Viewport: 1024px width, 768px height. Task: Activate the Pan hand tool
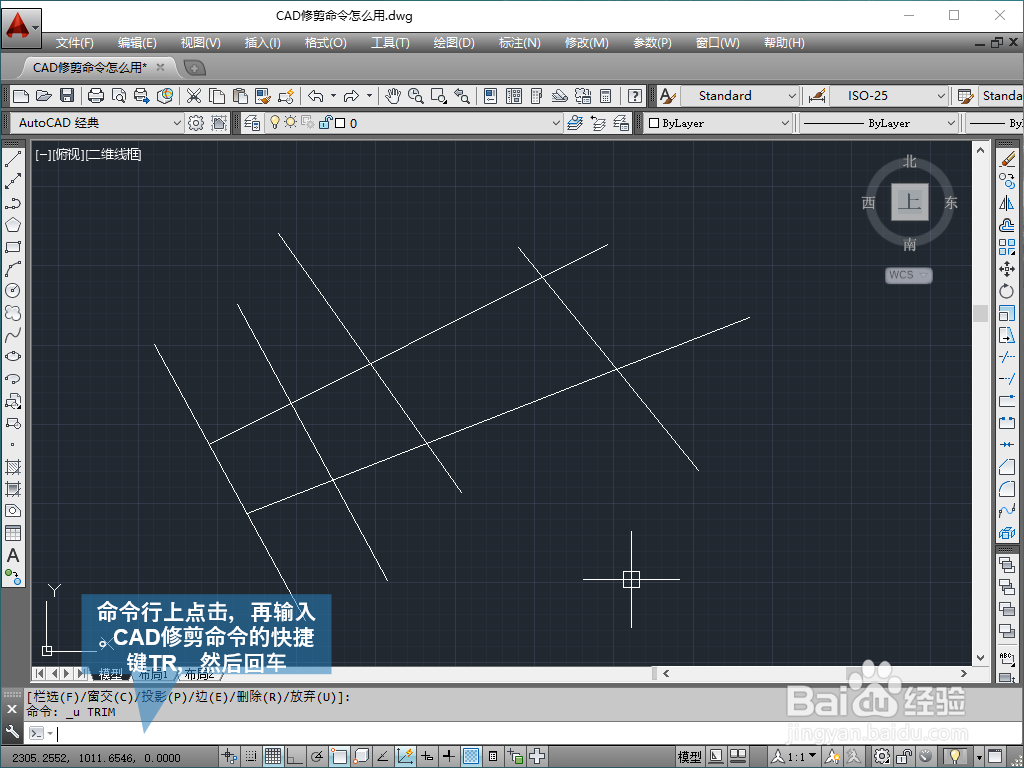[x=392, y=96]
